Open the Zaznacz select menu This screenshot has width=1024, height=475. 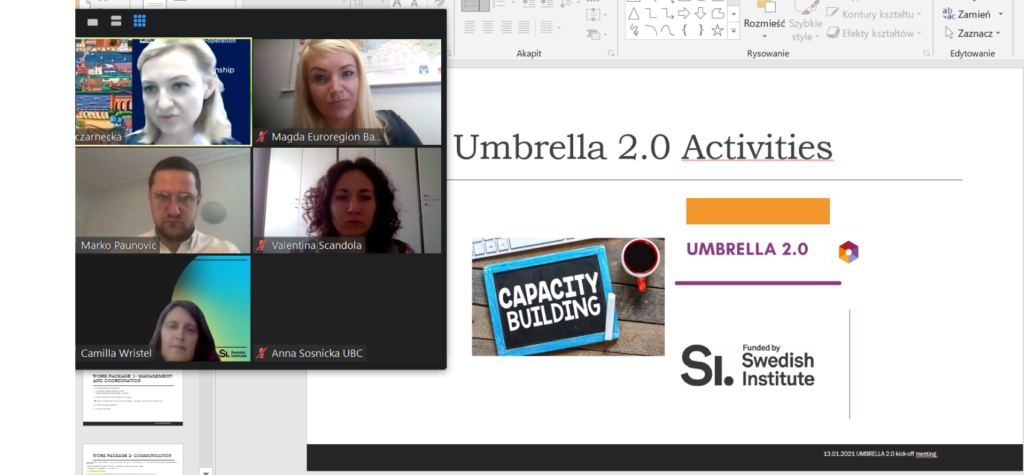coord(972,33)
